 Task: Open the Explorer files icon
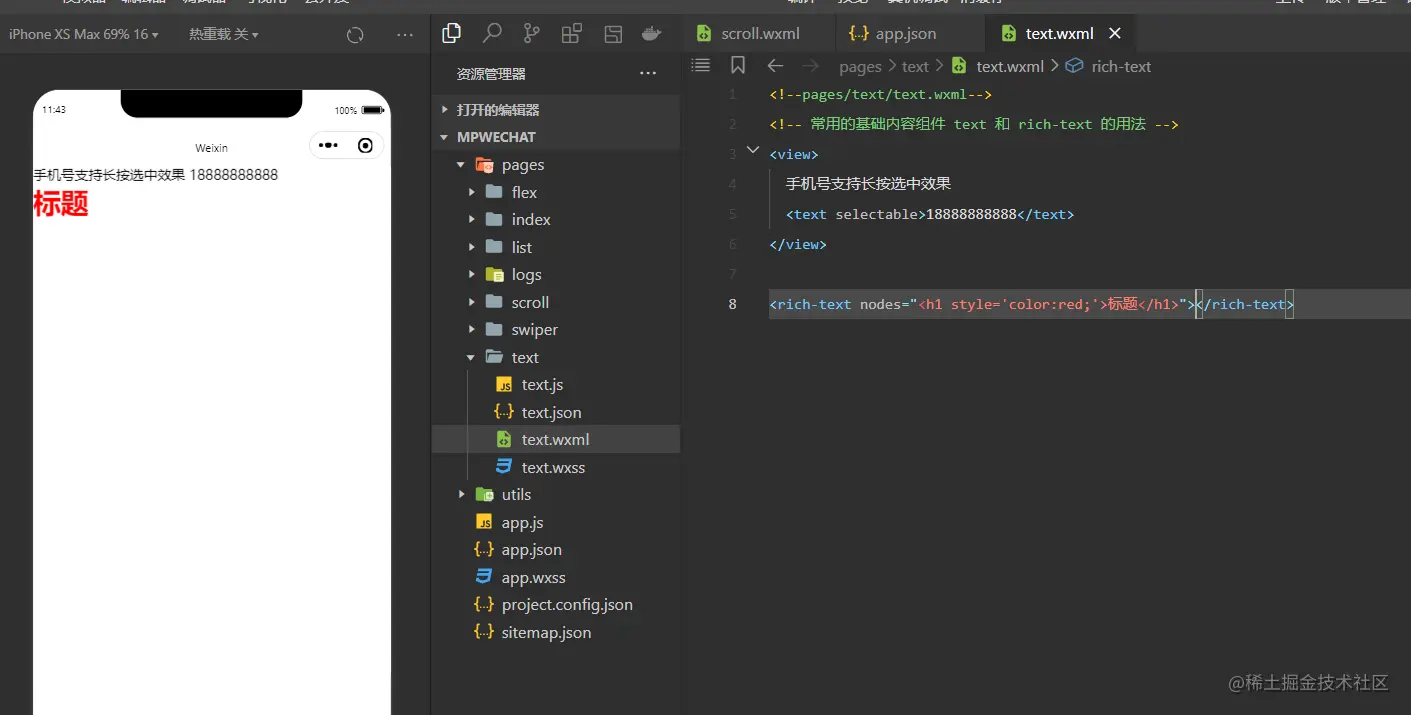click(451, 34)
